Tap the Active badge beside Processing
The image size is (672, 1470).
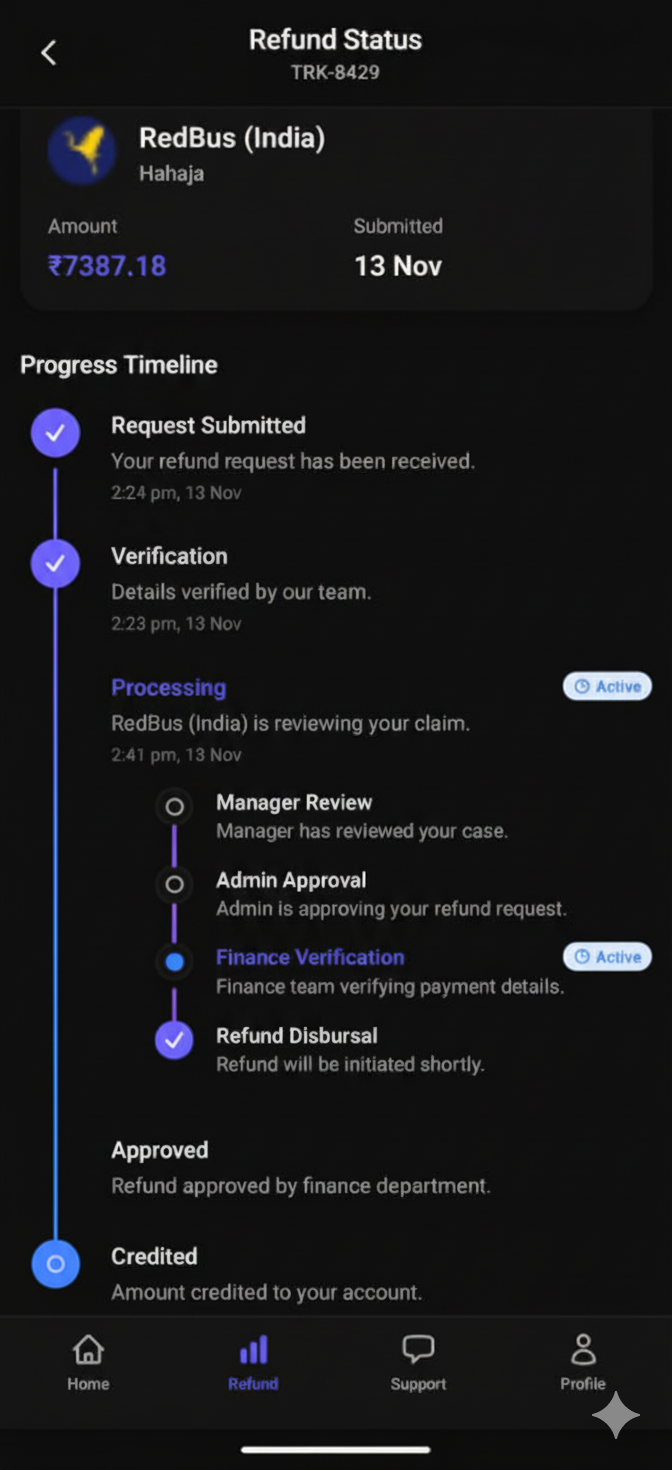point(607,687)
